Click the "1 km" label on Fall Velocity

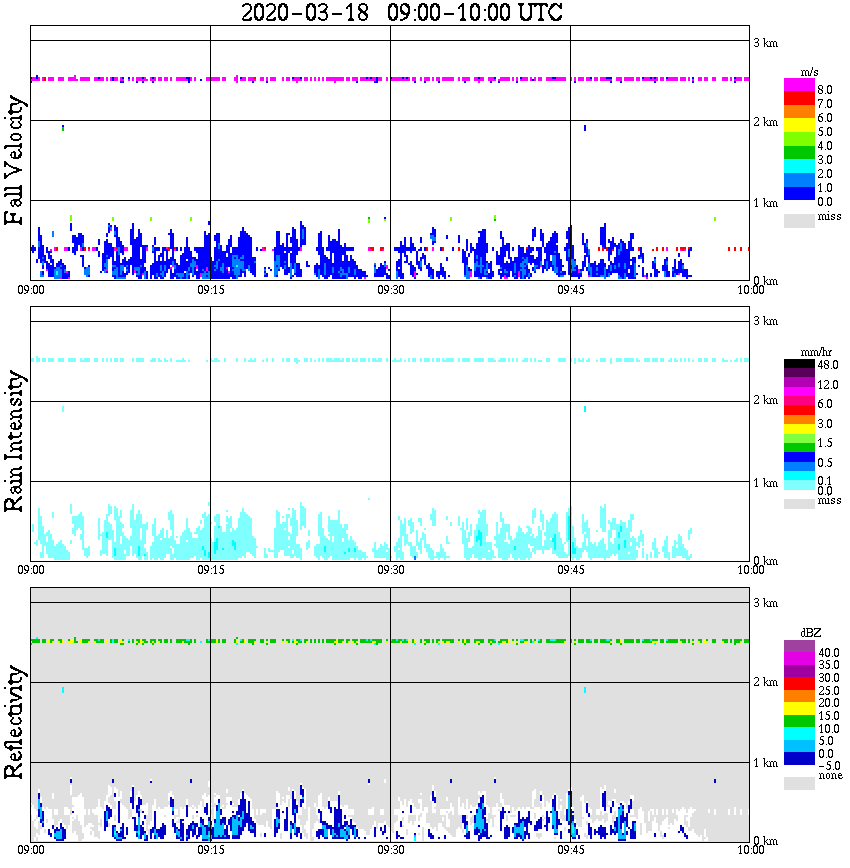point(766,203)
